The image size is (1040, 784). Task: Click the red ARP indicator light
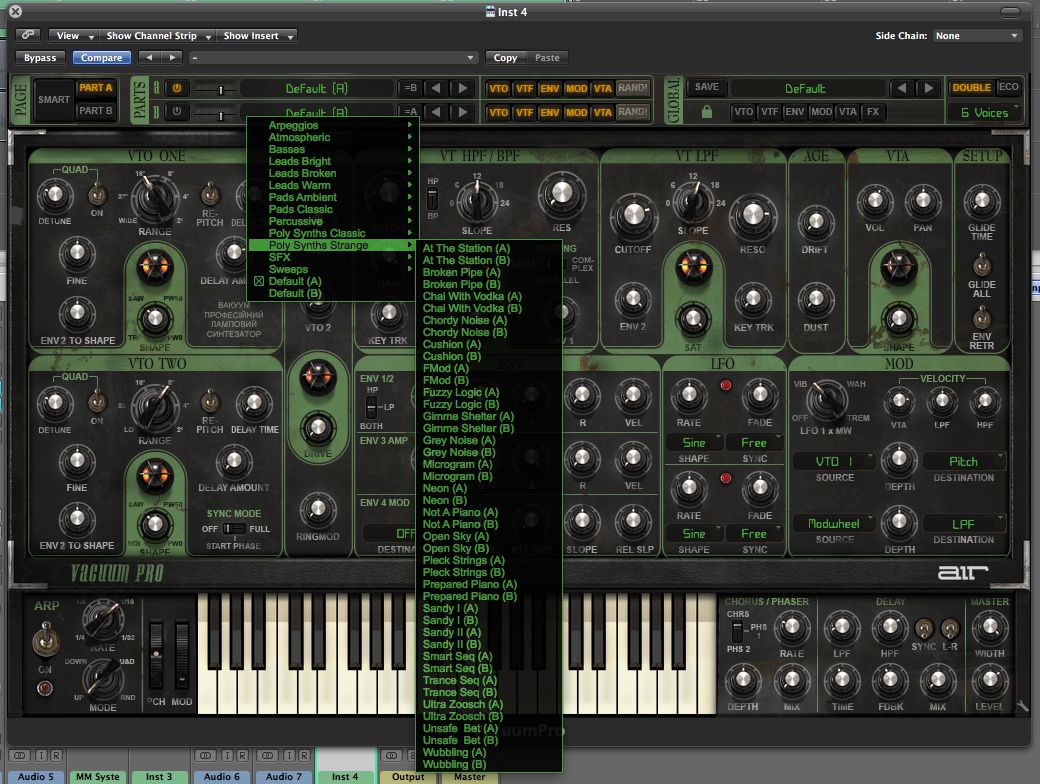[x=45, y=688]
